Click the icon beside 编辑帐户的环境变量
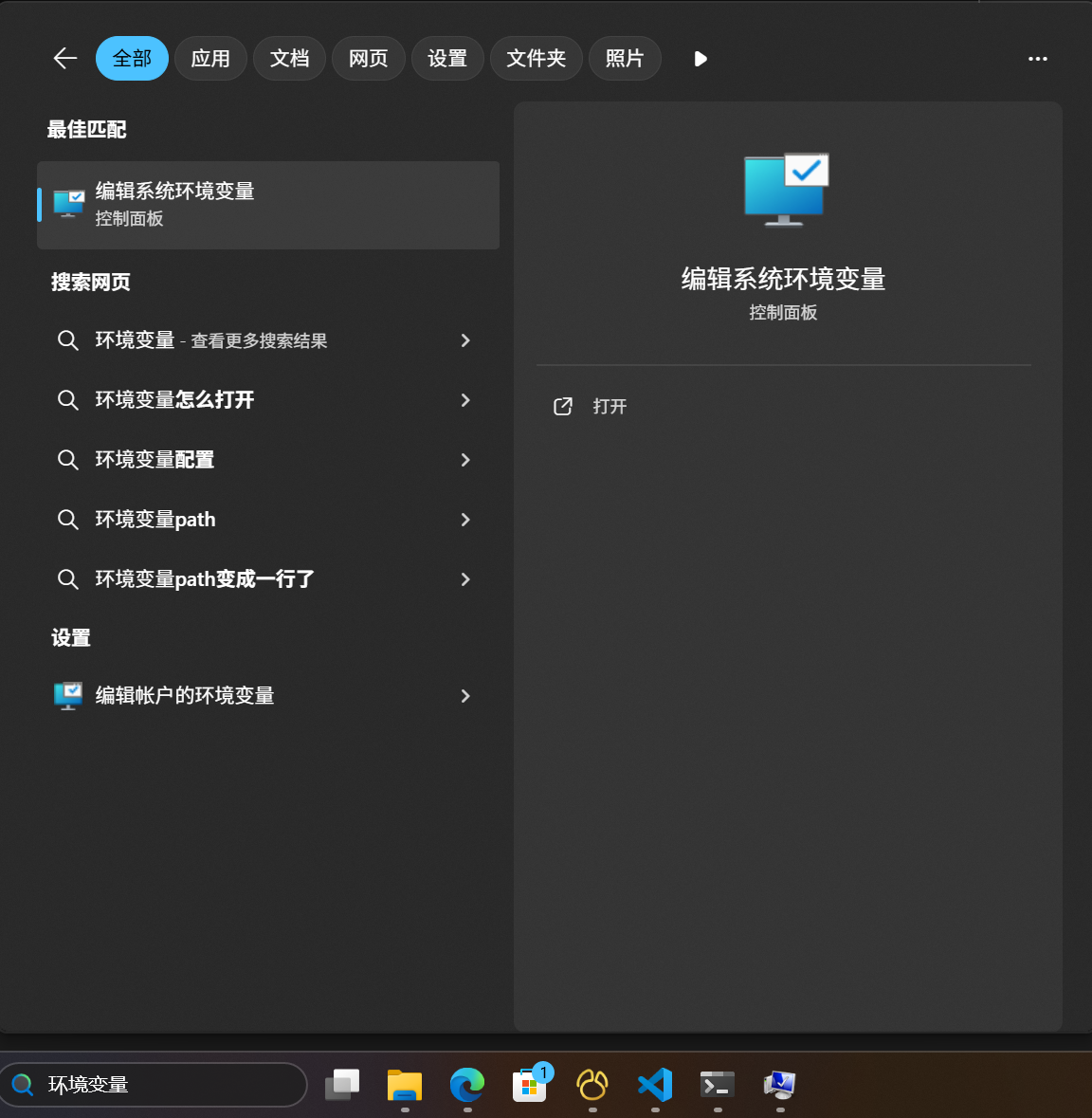This screenshot has height=1118, width=1092. coord(68,696)
